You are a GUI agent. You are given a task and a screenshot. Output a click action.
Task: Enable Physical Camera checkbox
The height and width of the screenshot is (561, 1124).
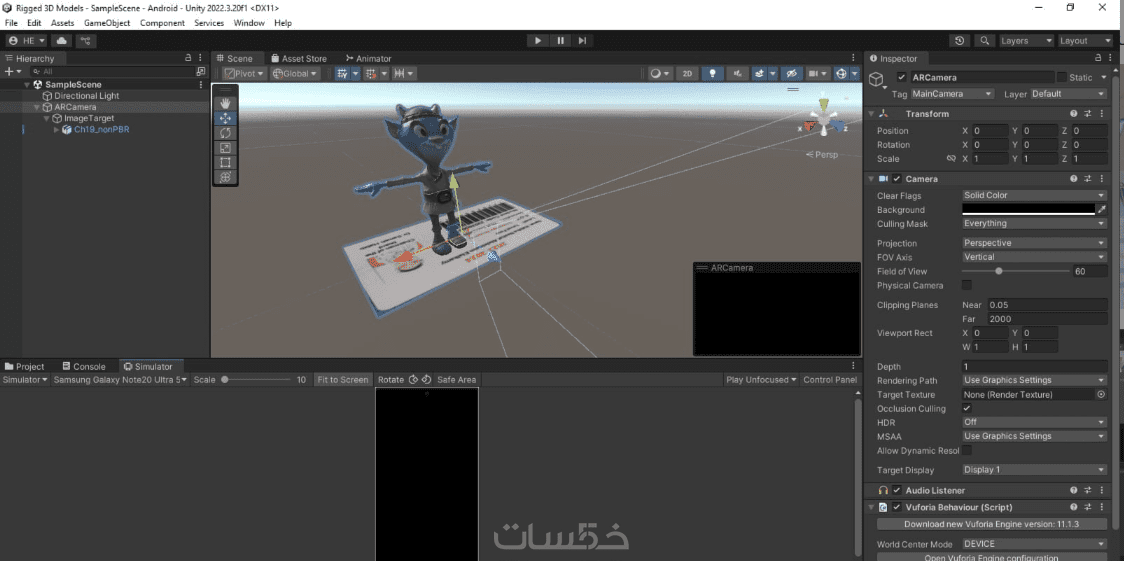(967, 285)
